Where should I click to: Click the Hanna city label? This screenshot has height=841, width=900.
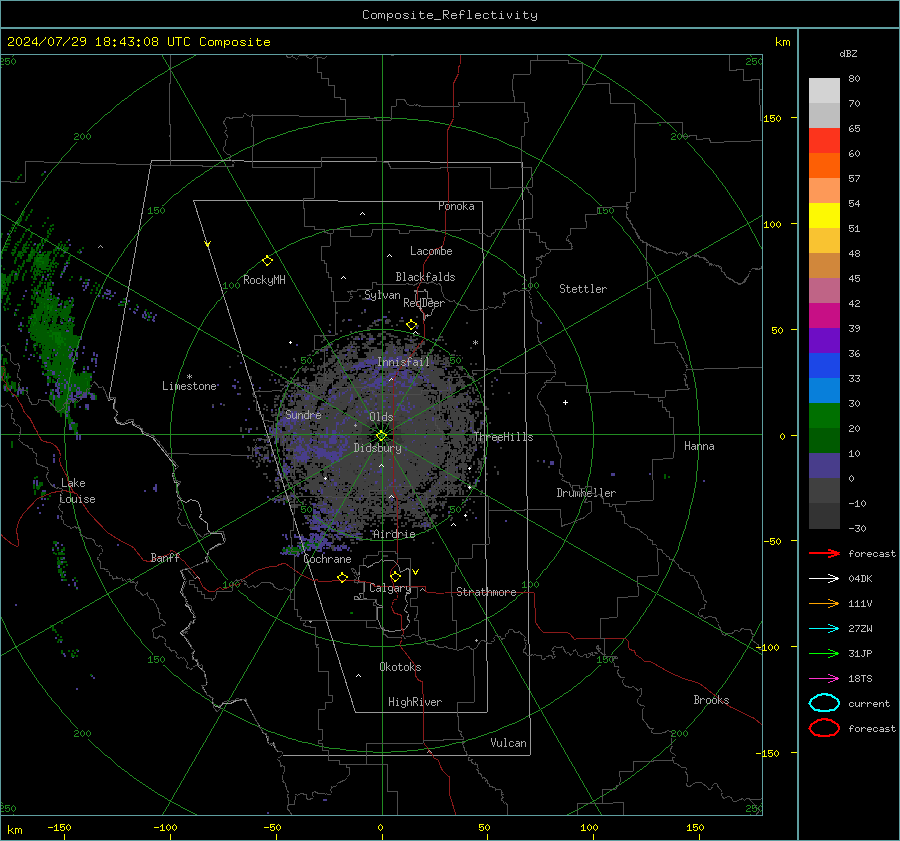[x=699, y=446]
